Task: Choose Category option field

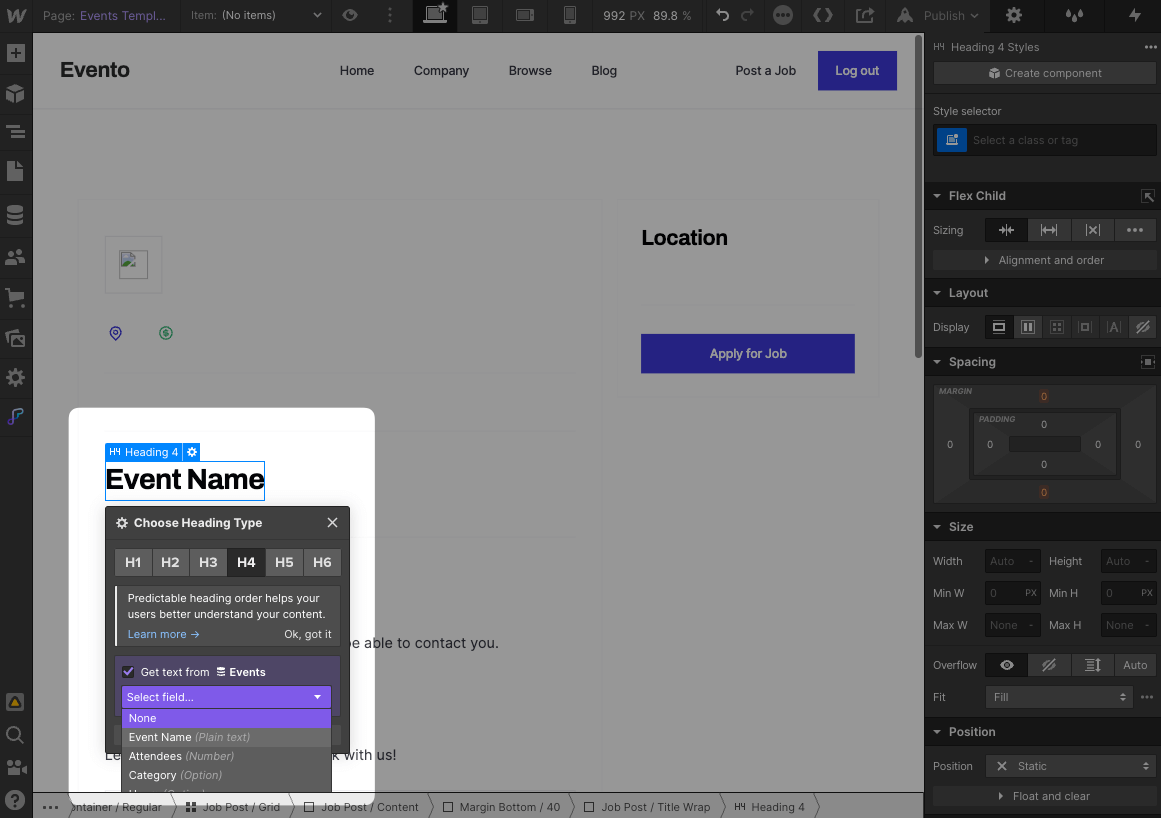Action: (226, 775)
